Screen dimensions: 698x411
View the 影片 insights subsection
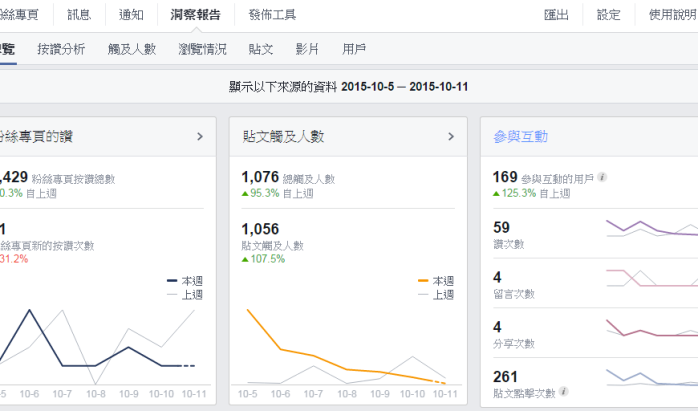[x=308, y=48]
